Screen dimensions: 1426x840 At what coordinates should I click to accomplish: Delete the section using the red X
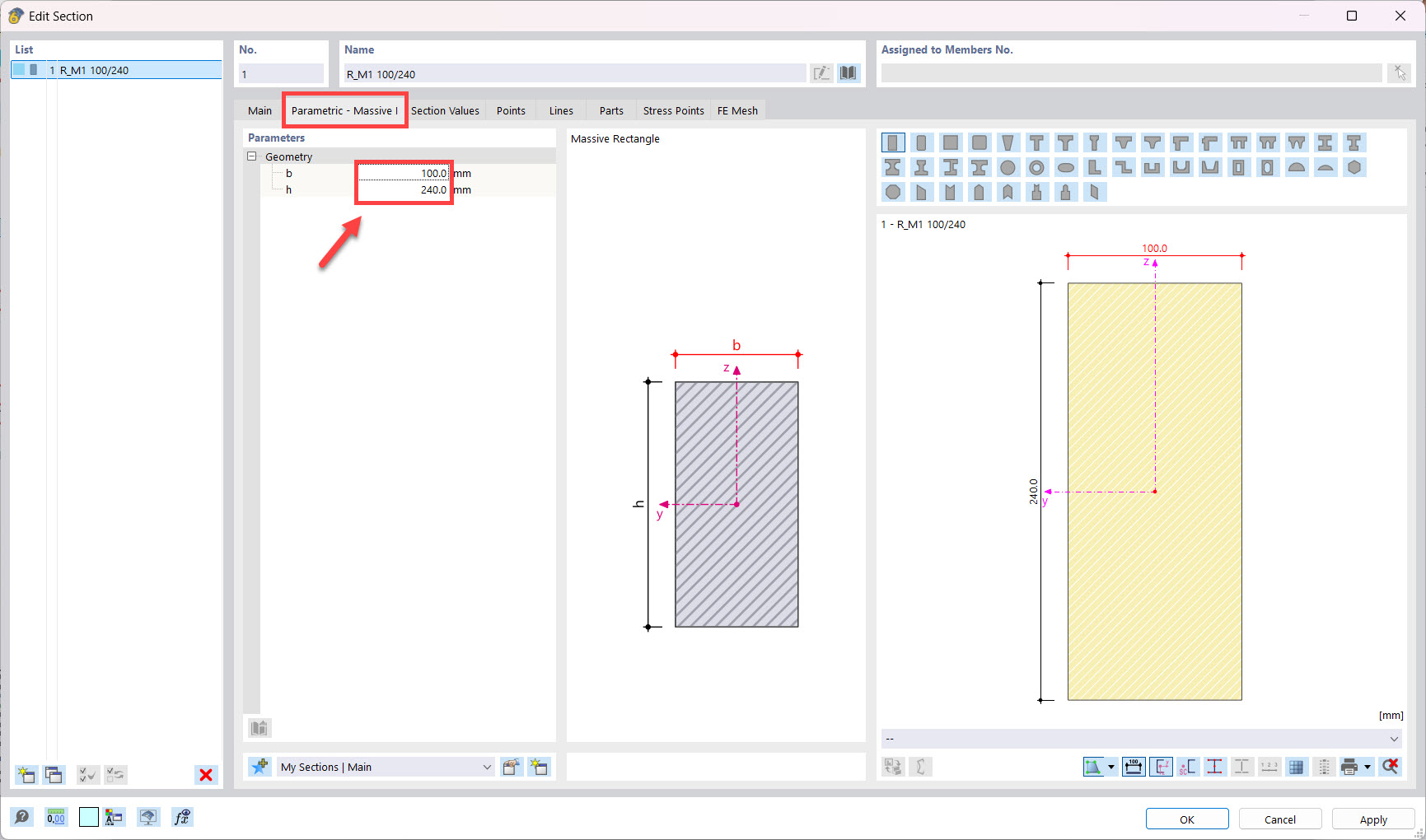205,775
